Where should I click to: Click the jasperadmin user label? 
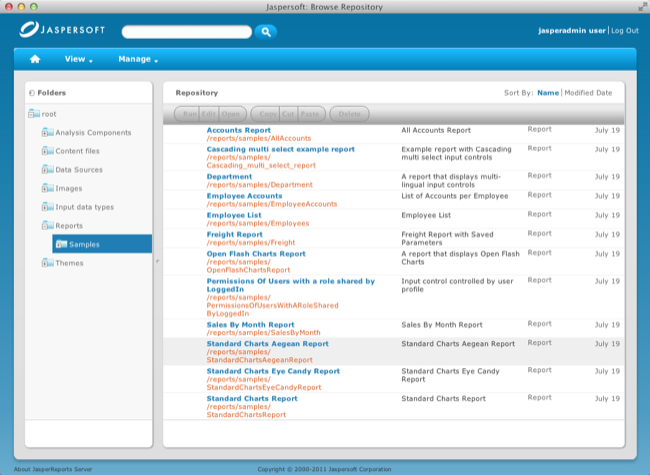pyautogui.click(x=572, y=31)
